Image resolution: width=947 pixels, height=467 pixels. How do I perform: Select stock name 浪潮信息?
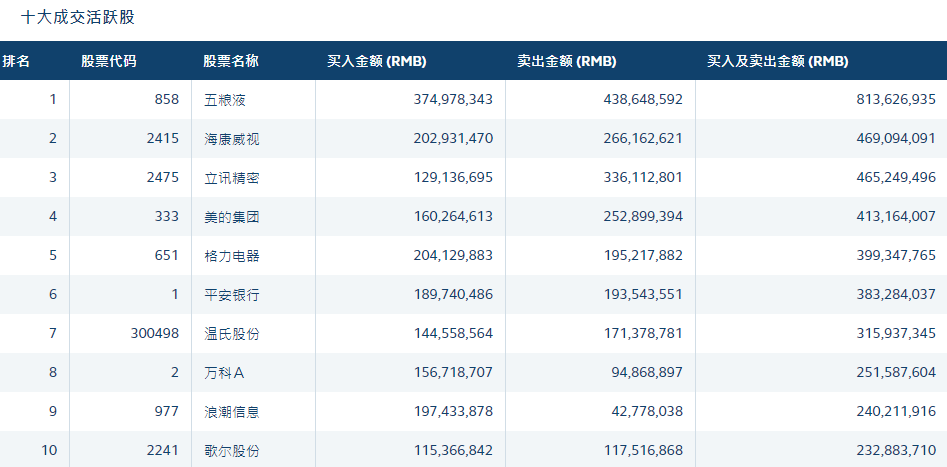point(232,411)
